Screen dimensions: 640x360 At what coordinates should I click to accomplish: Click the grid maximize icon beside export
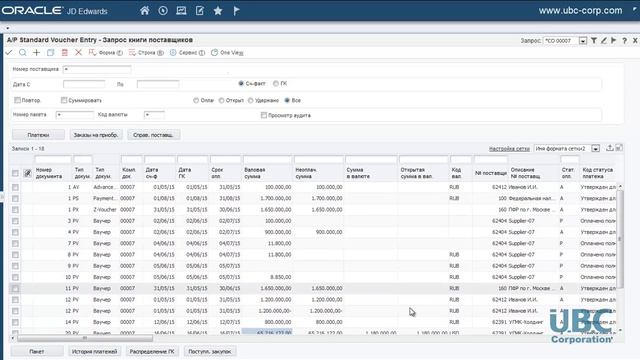click(619, 148)
